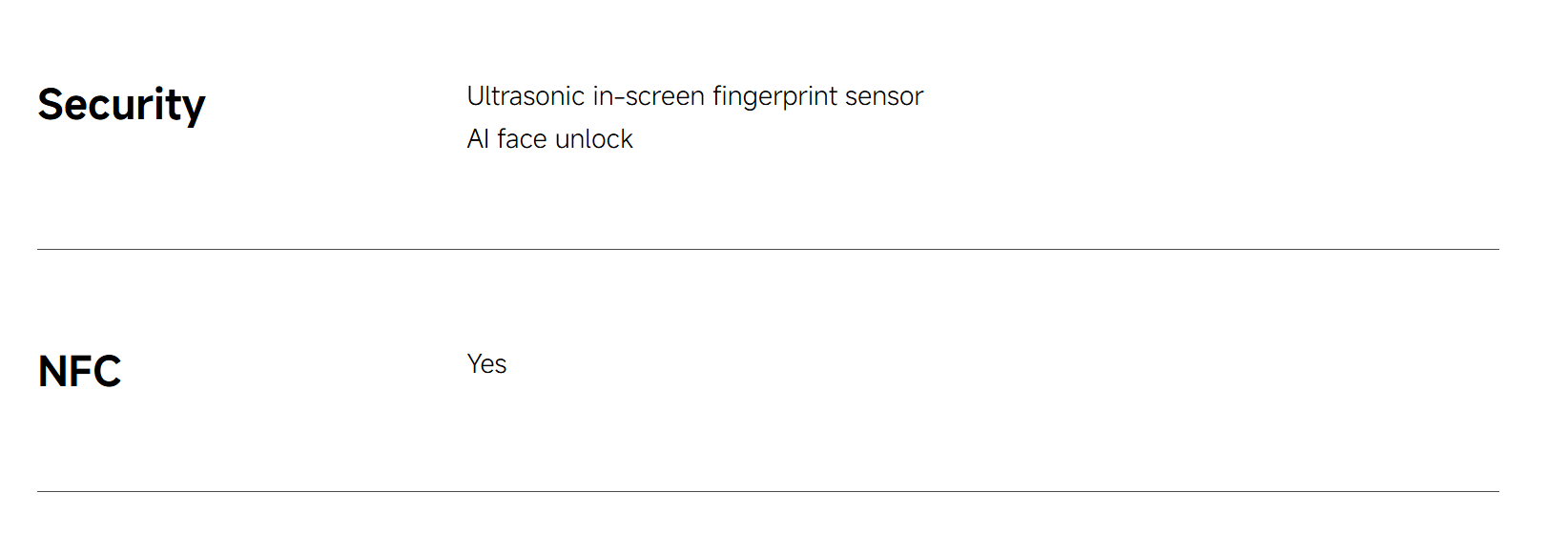Click the letter Y in Yes

pyautogui.click(x=475, y=364)
